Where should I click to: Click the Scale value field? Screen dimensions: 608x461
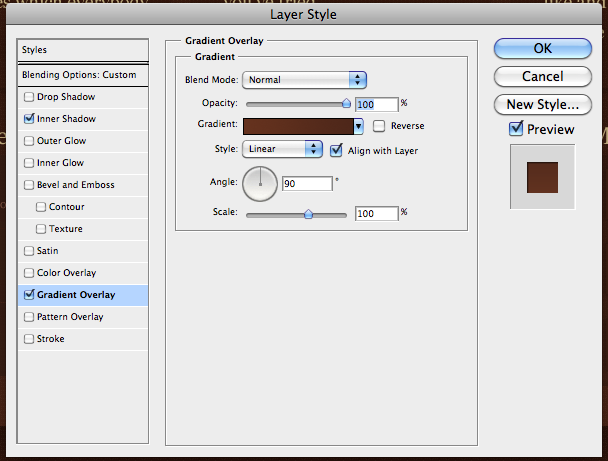(377, 214)
